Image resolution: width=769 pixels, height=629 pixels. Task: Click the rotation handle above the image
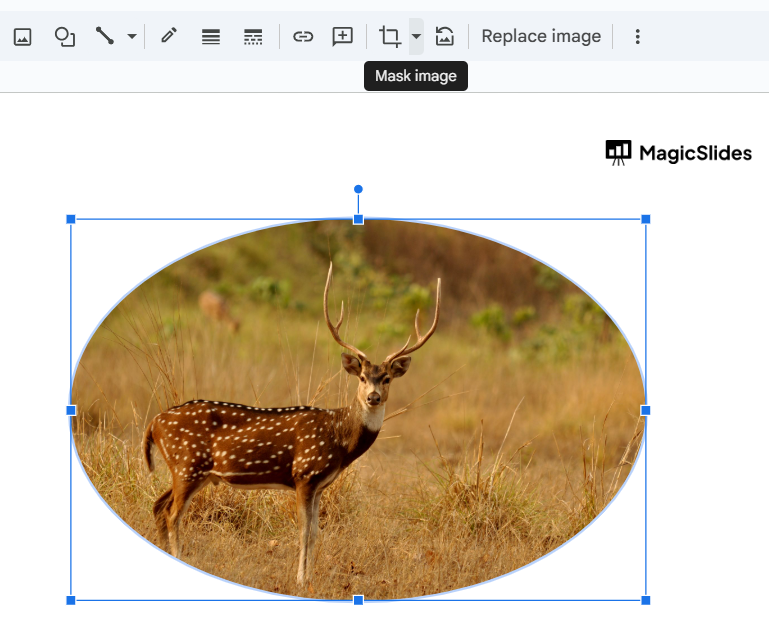pos(358,189)
